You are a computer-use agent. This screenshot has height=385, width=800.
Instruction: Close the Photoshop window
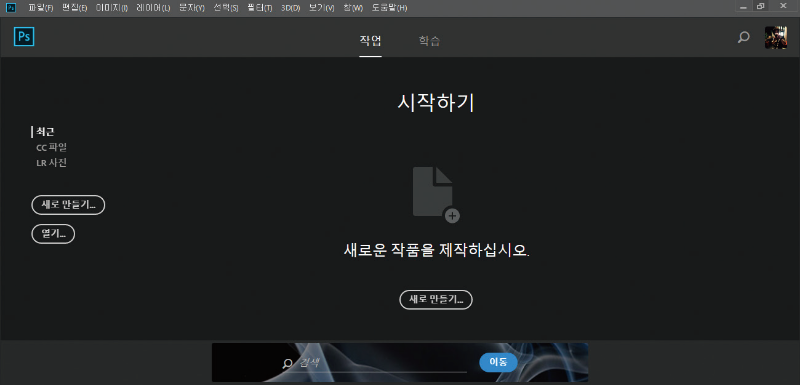coord(784,6)
